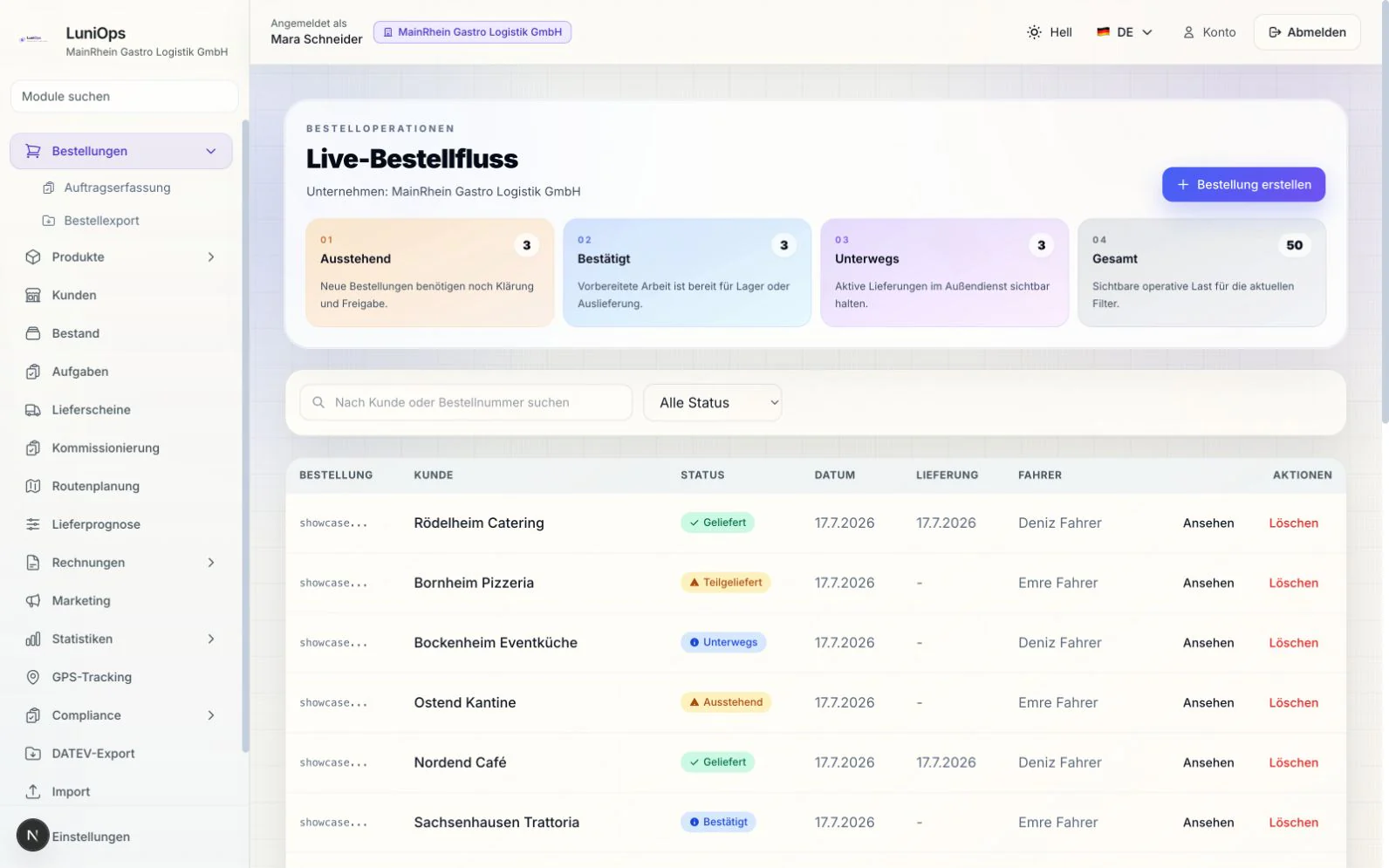The width and height of the screenshot is (1389, 868).
Task: Click the Marketing megaphone icon
Action: [x=33, y=600]
